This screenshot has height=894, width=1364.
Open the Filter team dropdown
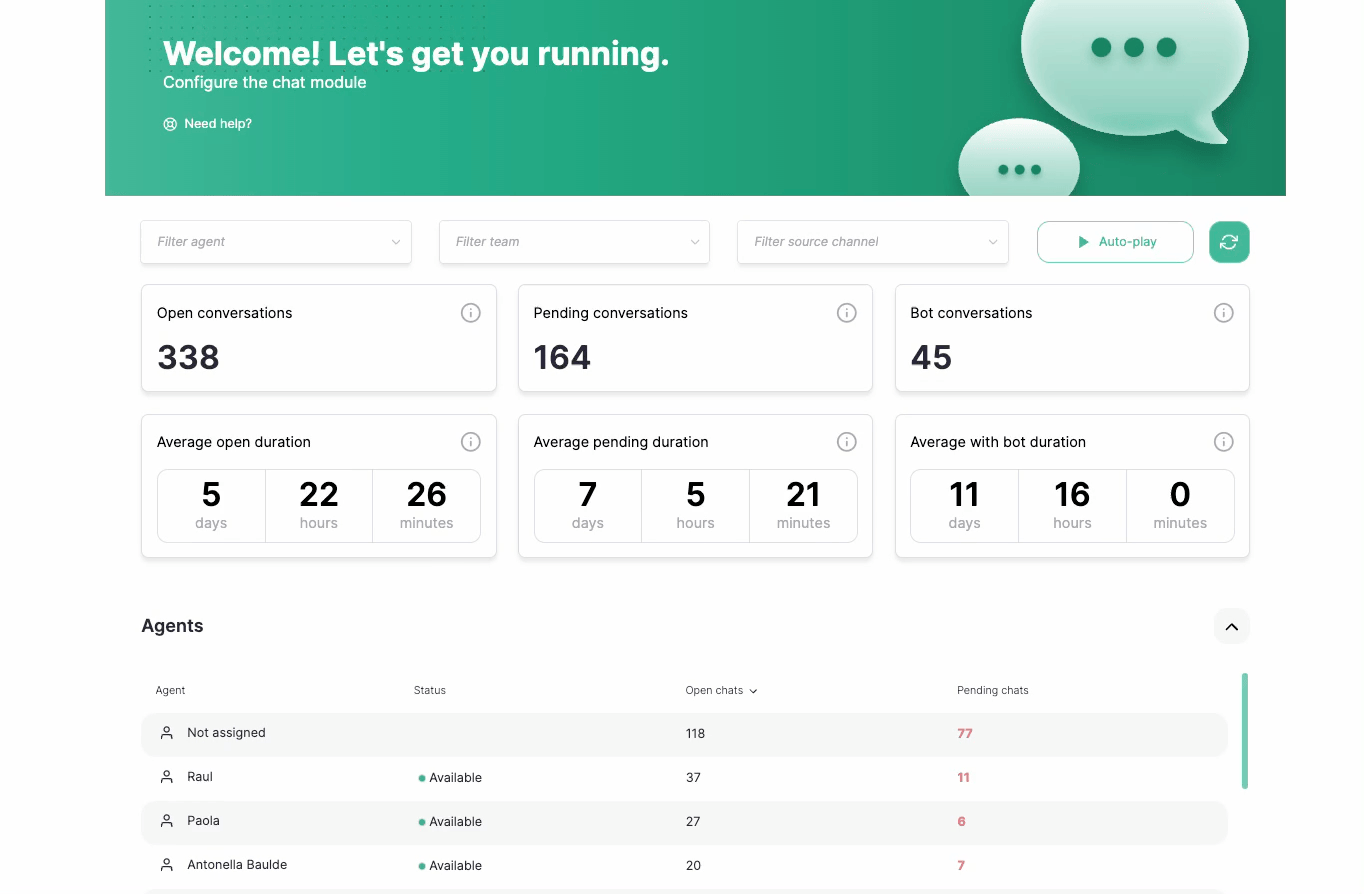(574, 242)
